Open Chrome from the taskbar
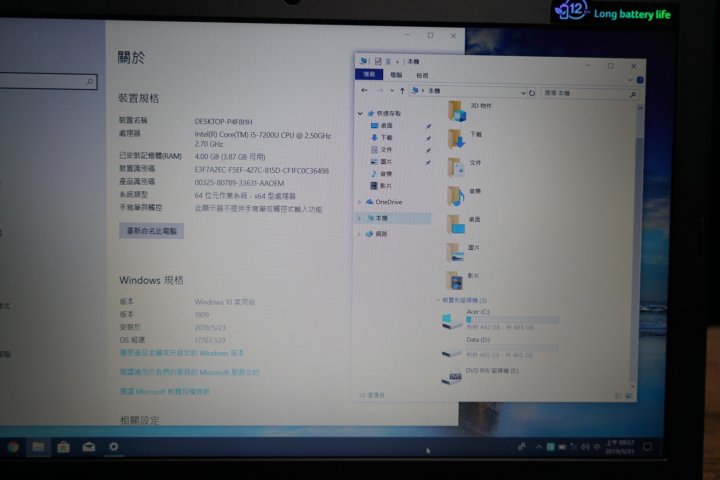720x480 pixels. coord(13,446)
